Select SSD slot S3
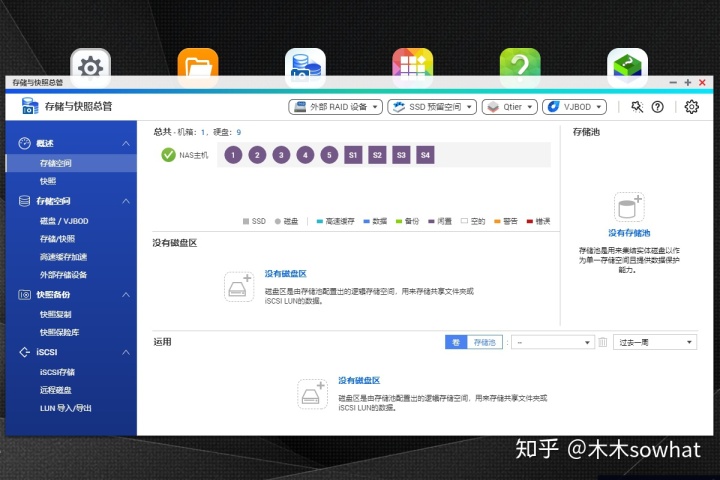720x480 pixels. [x=401, y=155]
